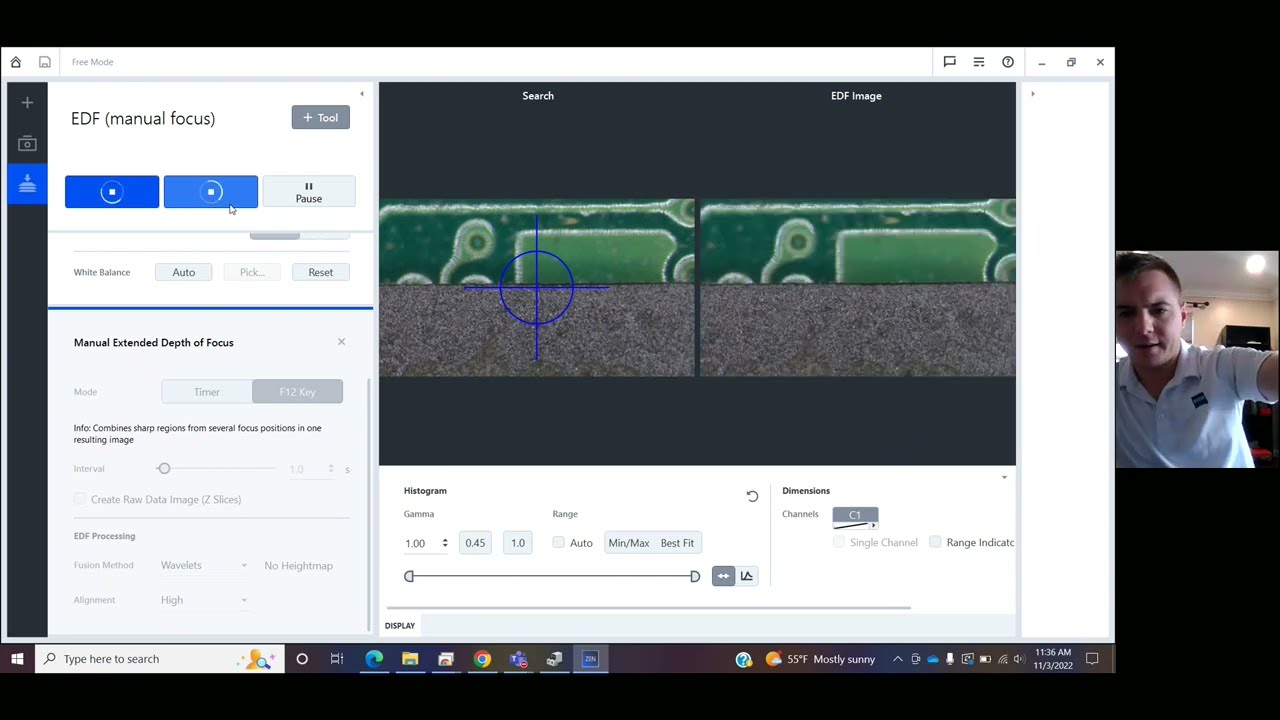
Task: Stop the first blue acquisition button
Action: point(112,192)
